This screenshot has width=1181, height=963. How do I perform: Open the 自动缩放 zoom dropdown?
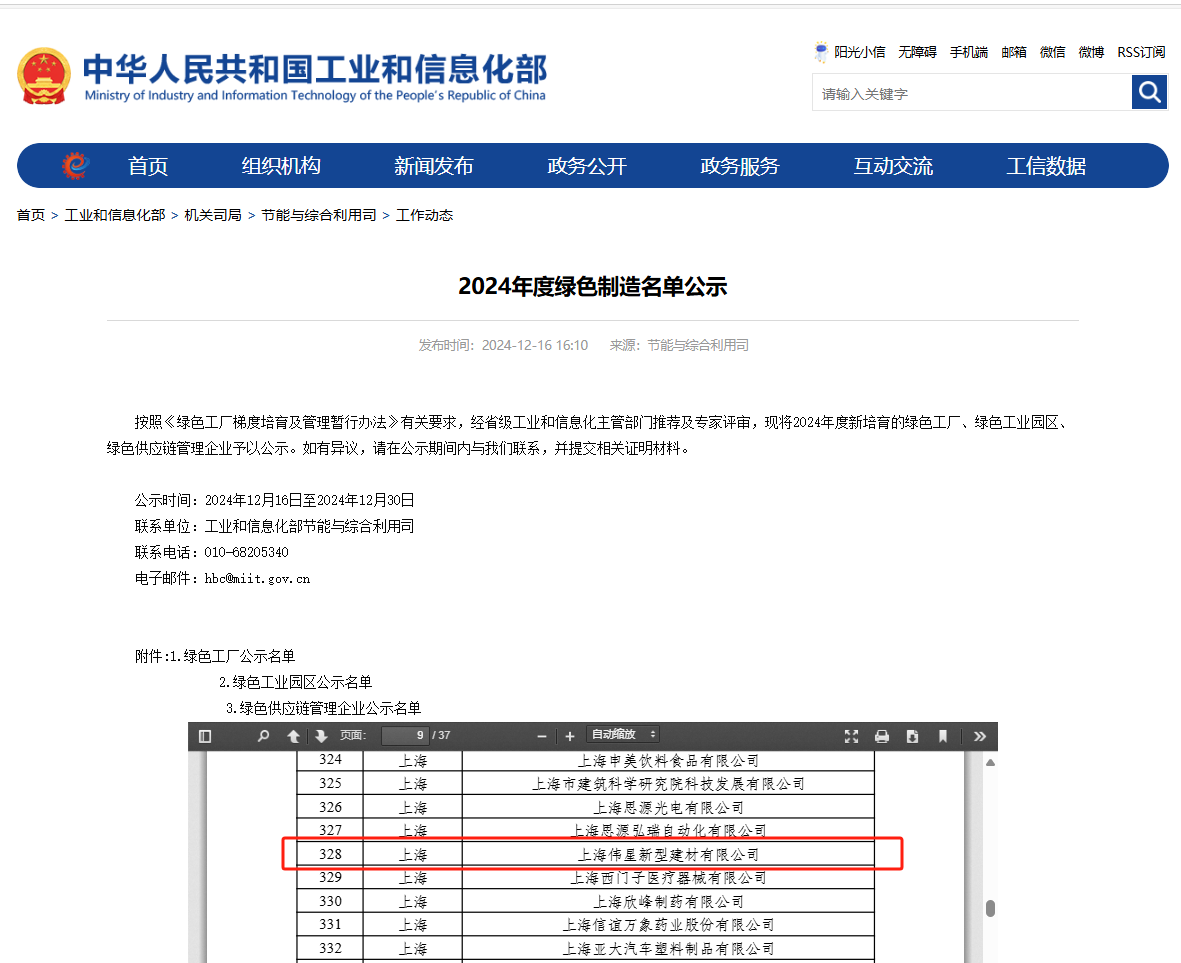tap(622, 735)
